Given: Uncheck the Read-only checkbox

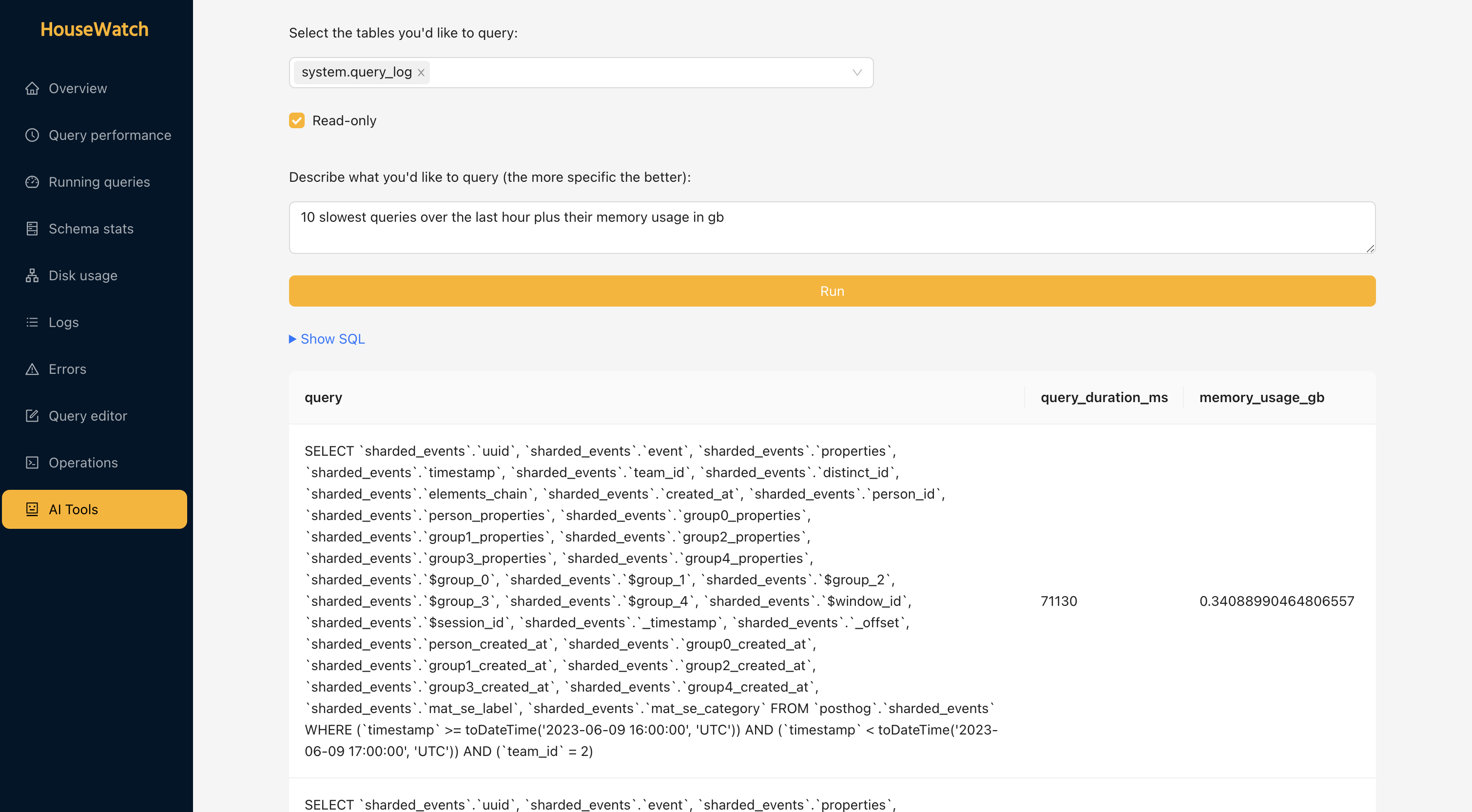Looking at the screenshot, I should 296,120.
